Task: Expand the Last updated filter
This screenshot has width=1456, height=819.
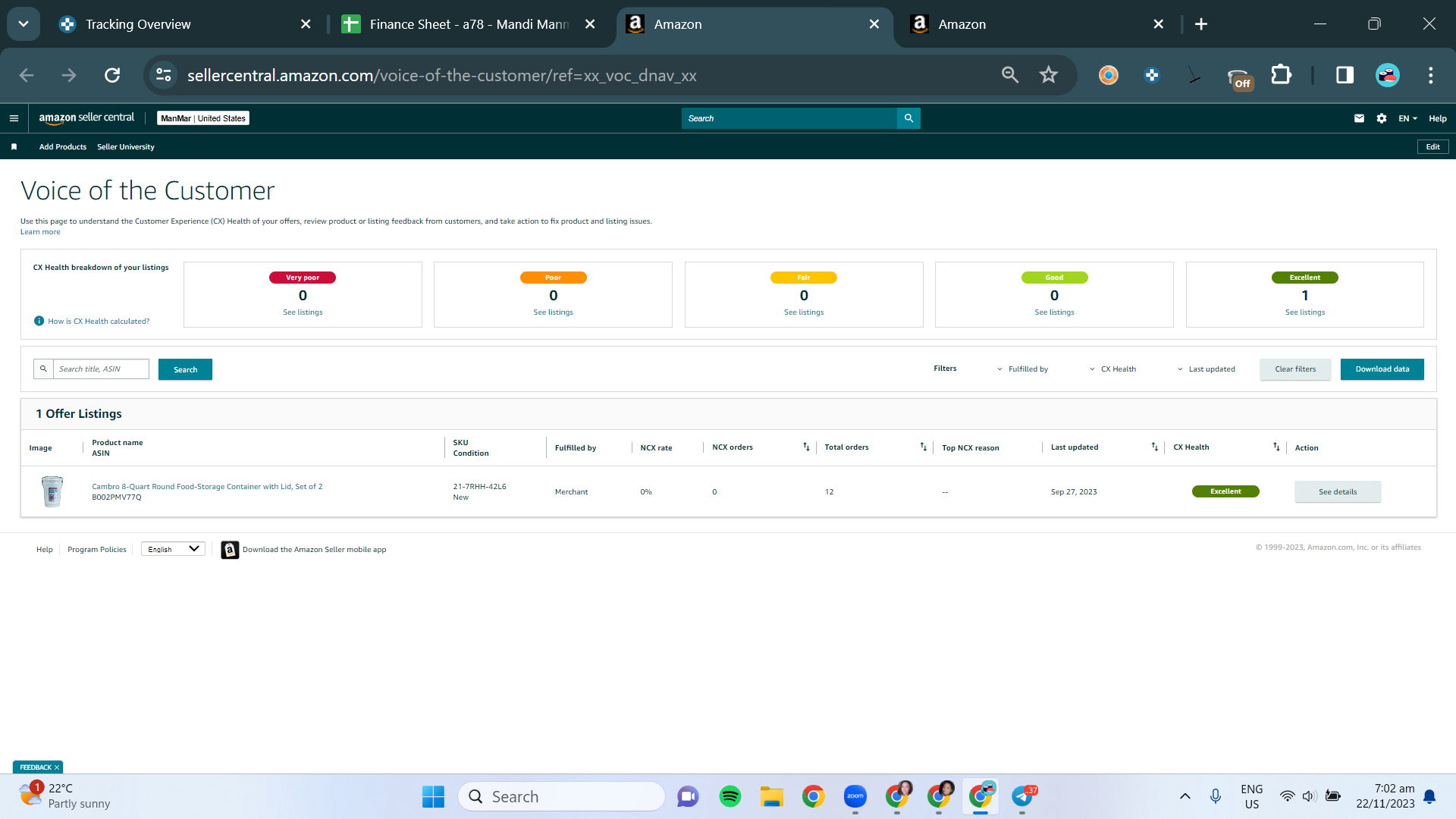Action: coord(1206,369)
